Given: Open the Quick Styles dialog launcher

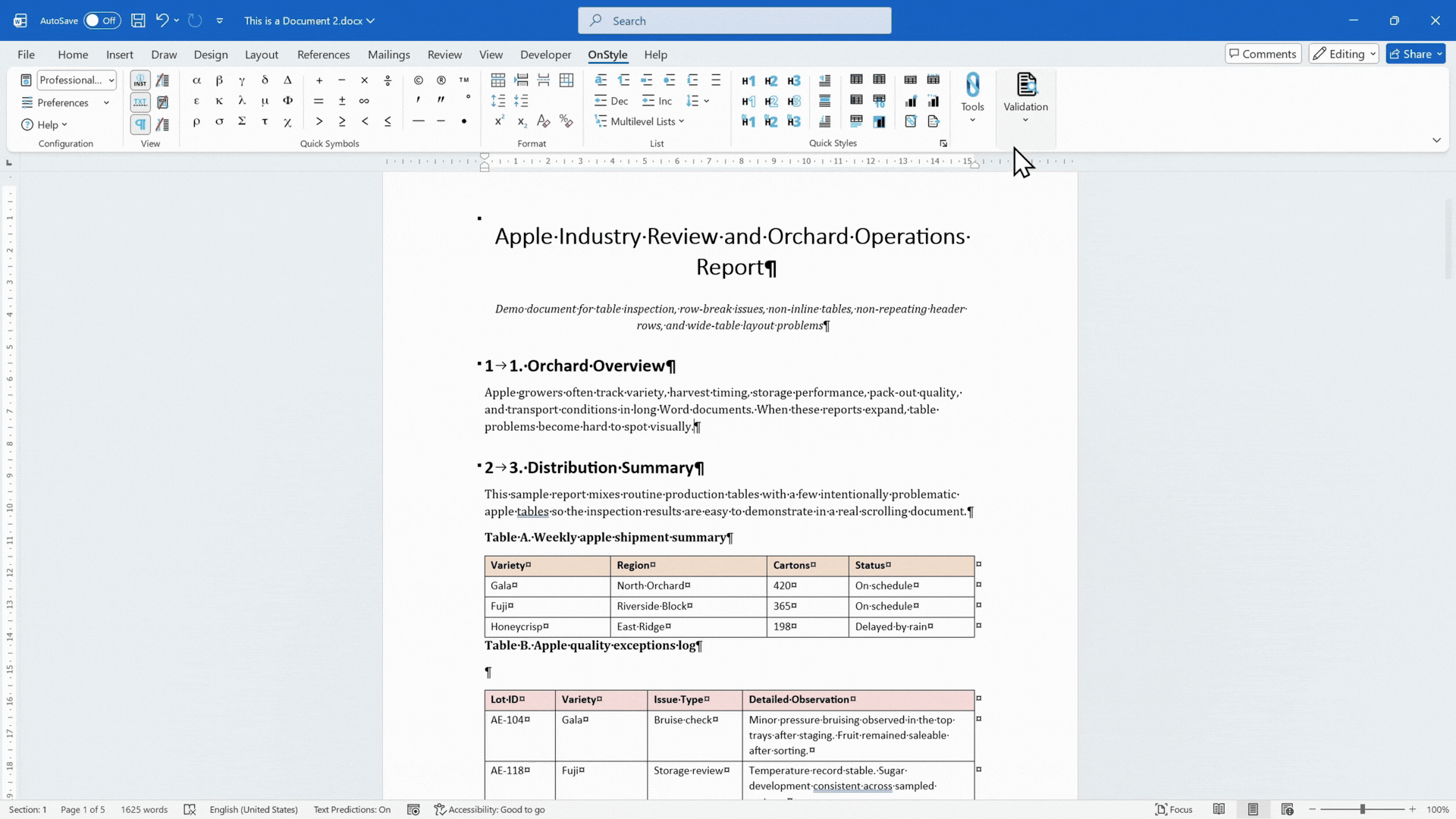Looking at the screenshot, I should click(x=943, y=143).
